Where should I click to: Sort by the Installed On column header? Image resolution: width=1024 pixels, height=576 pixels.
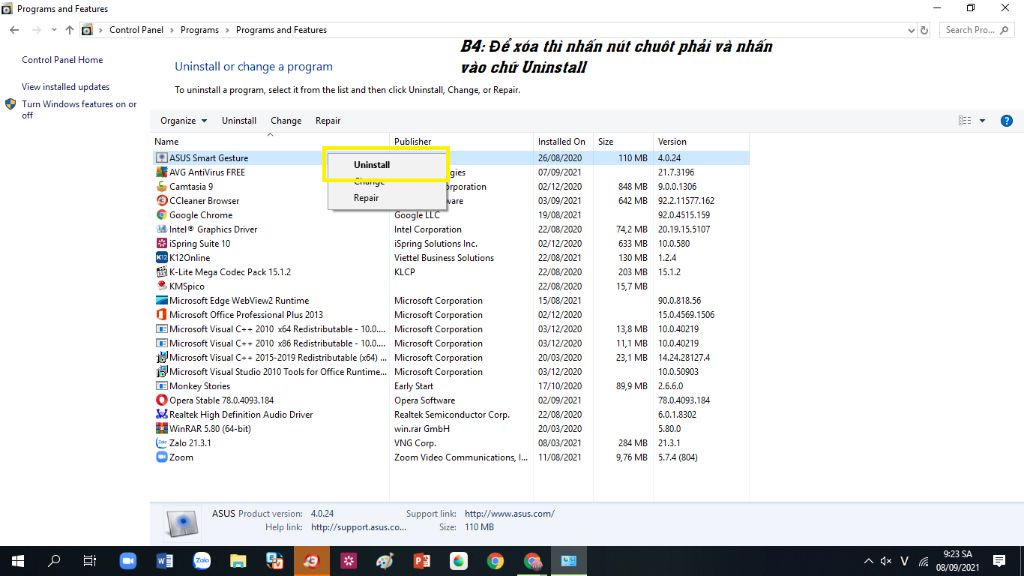(x=563, y=142)
